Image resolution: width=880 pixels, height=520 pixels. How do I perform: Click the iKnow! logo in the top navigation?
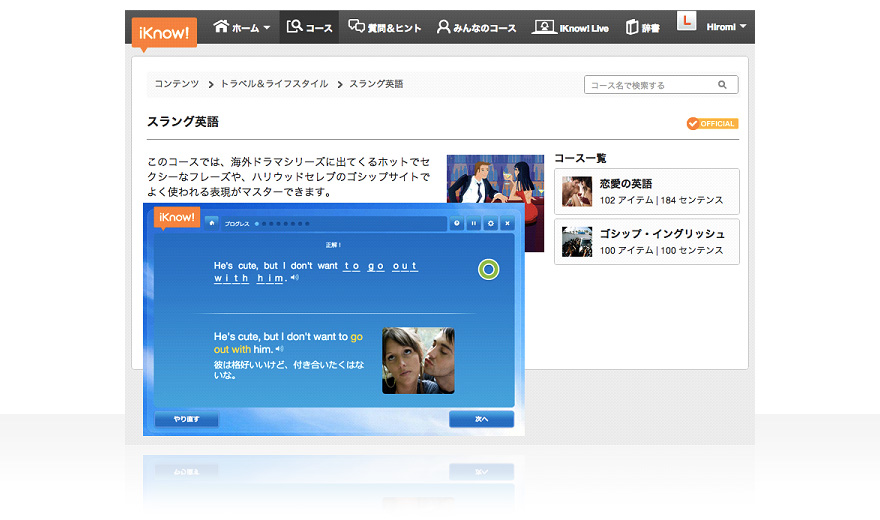(x=164, y=33)
